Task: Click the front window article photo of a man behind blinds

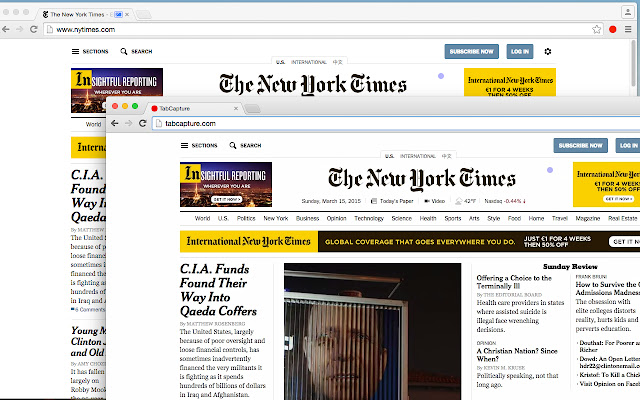Action: pyautogui.click(x=373, y=331)
